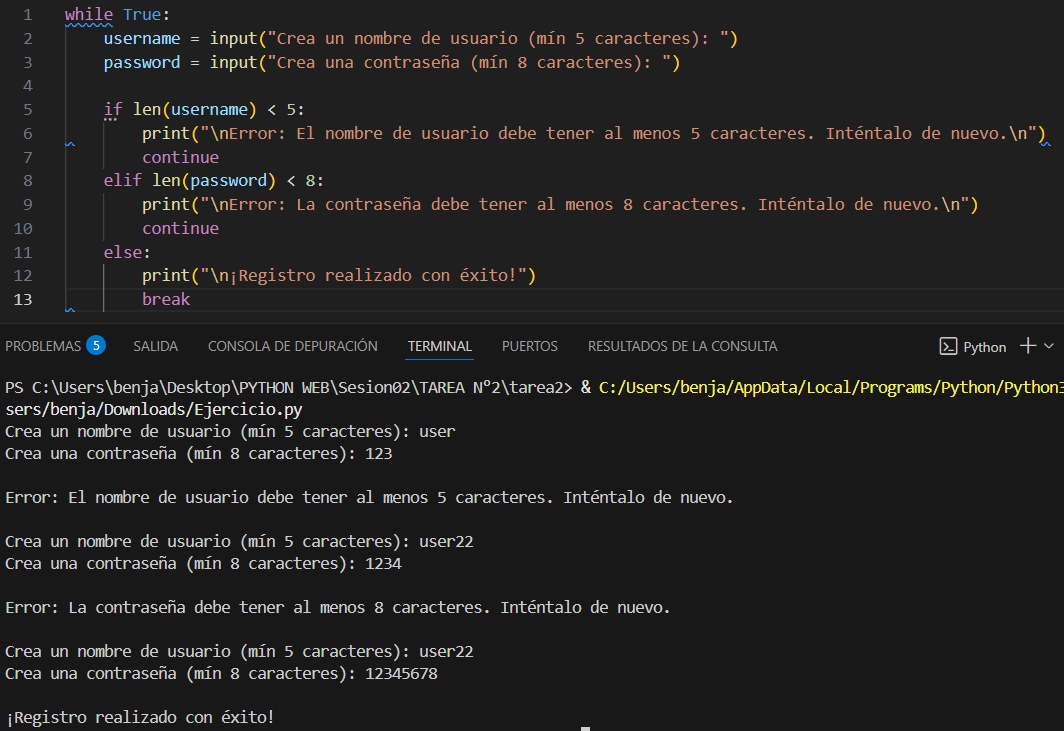The width and height of the screenshot is (1064, 731).
Task: Switch to the PROBLEMAS tab
Action: point(43,346)
